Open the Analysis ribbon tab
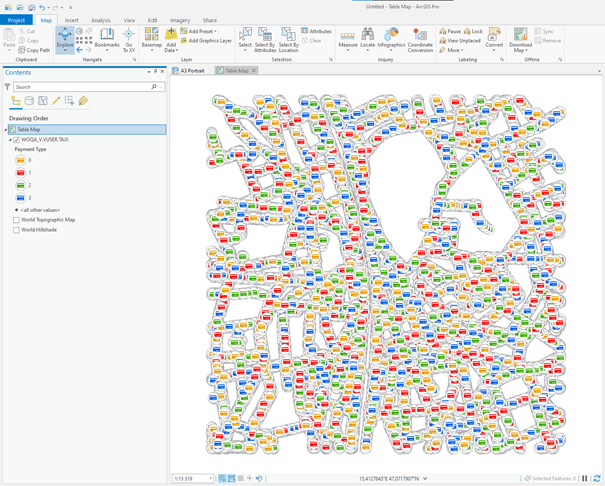Viewport: 605px width, 486px height. pyautogui.click(x=101, y=19)
